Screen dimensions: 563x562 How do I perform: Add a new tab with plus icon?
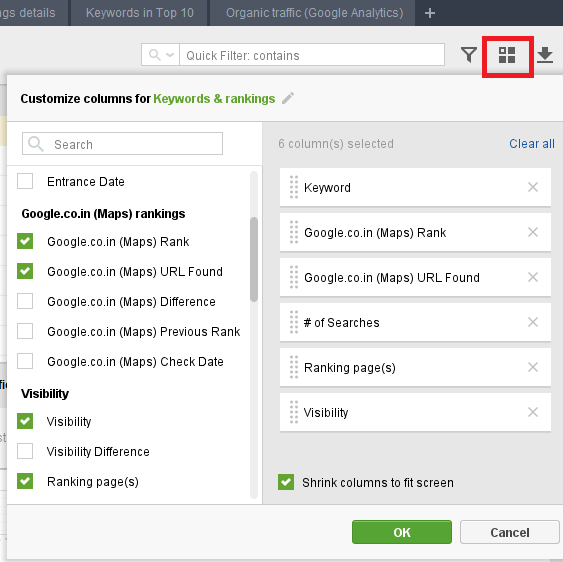tap(429, 13)
